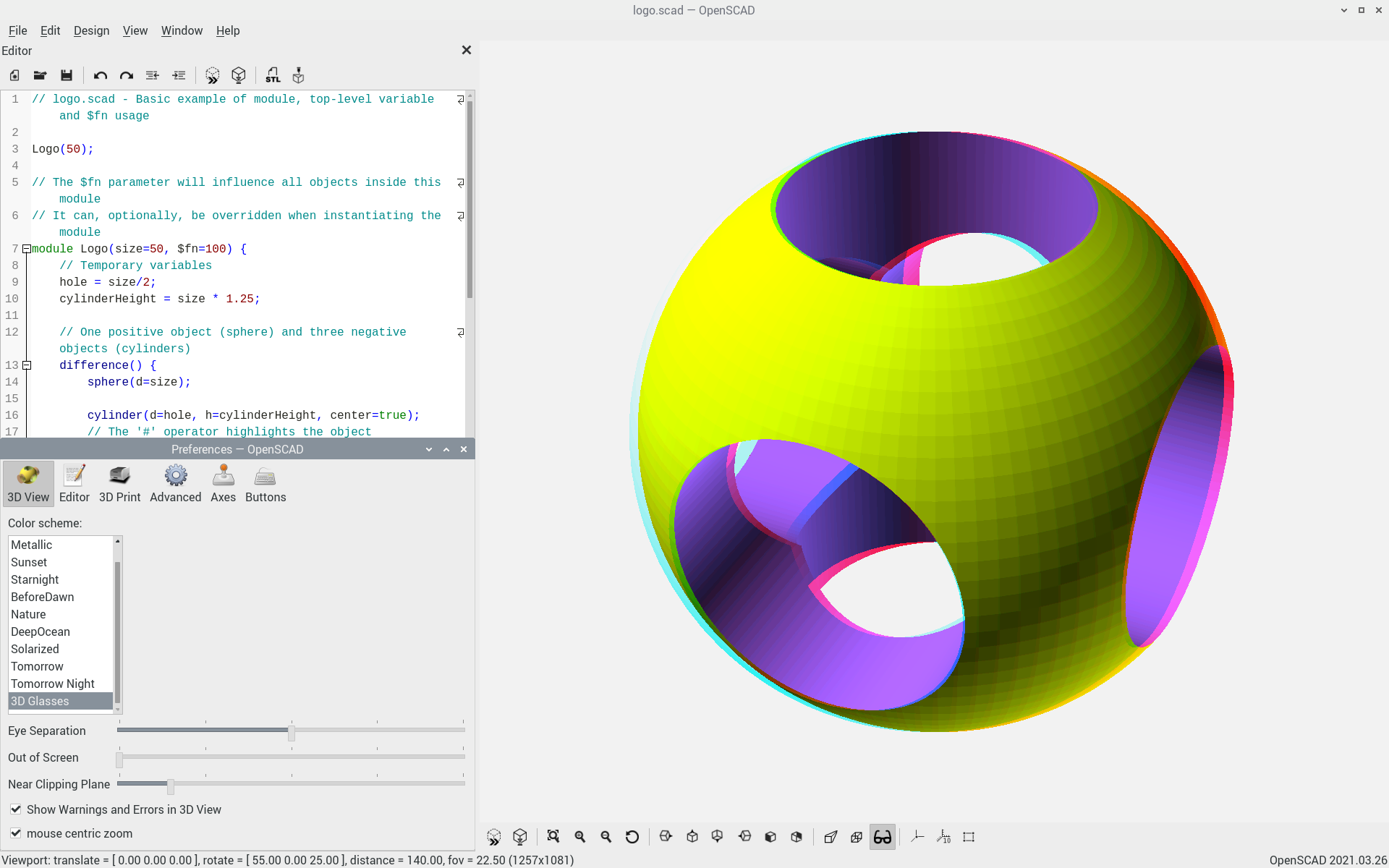
Task: Collapse the difference() block fold marker
Action: point(27,365)
